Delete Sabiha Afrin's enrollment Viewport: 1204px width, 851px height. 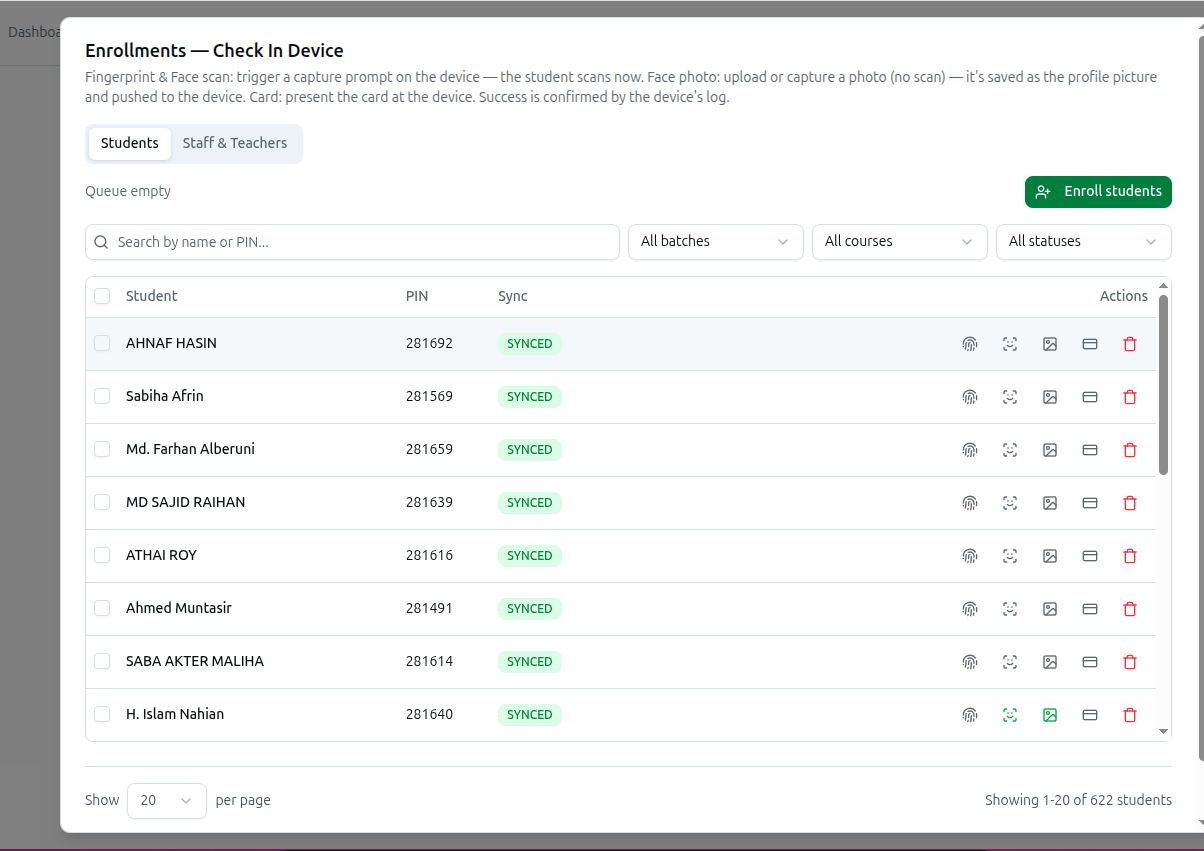1130,397
